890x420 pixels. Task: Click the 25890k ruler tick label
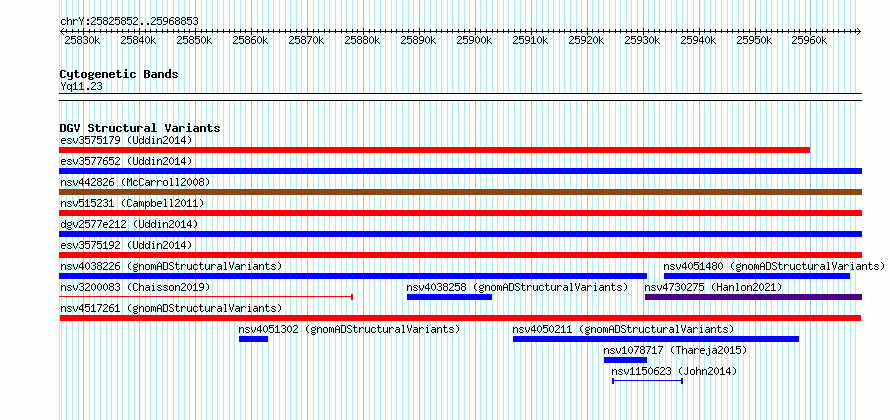(x=418, y=40)
